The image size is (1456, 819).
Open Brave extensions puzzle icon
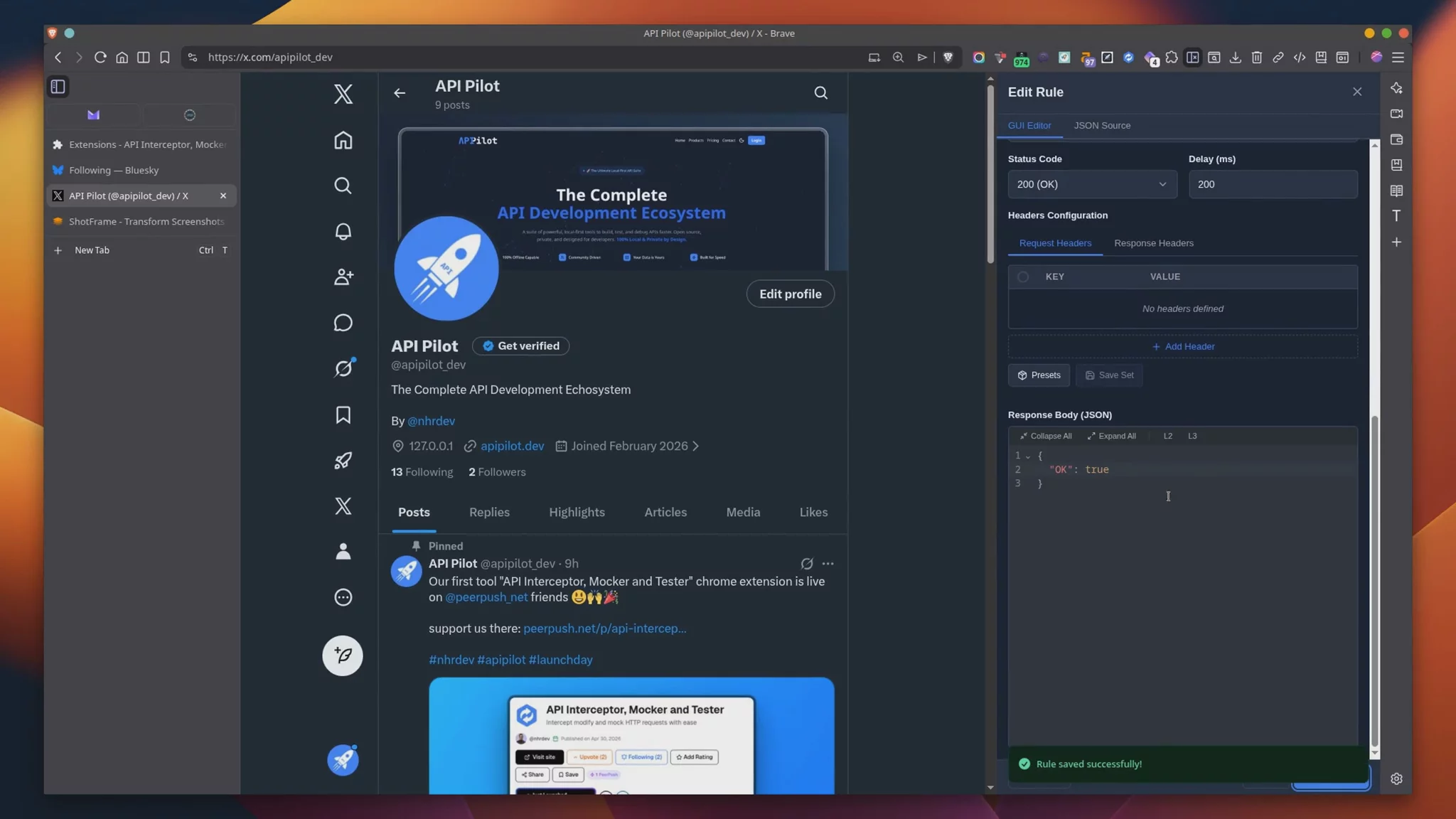(x=1171, y=57)
